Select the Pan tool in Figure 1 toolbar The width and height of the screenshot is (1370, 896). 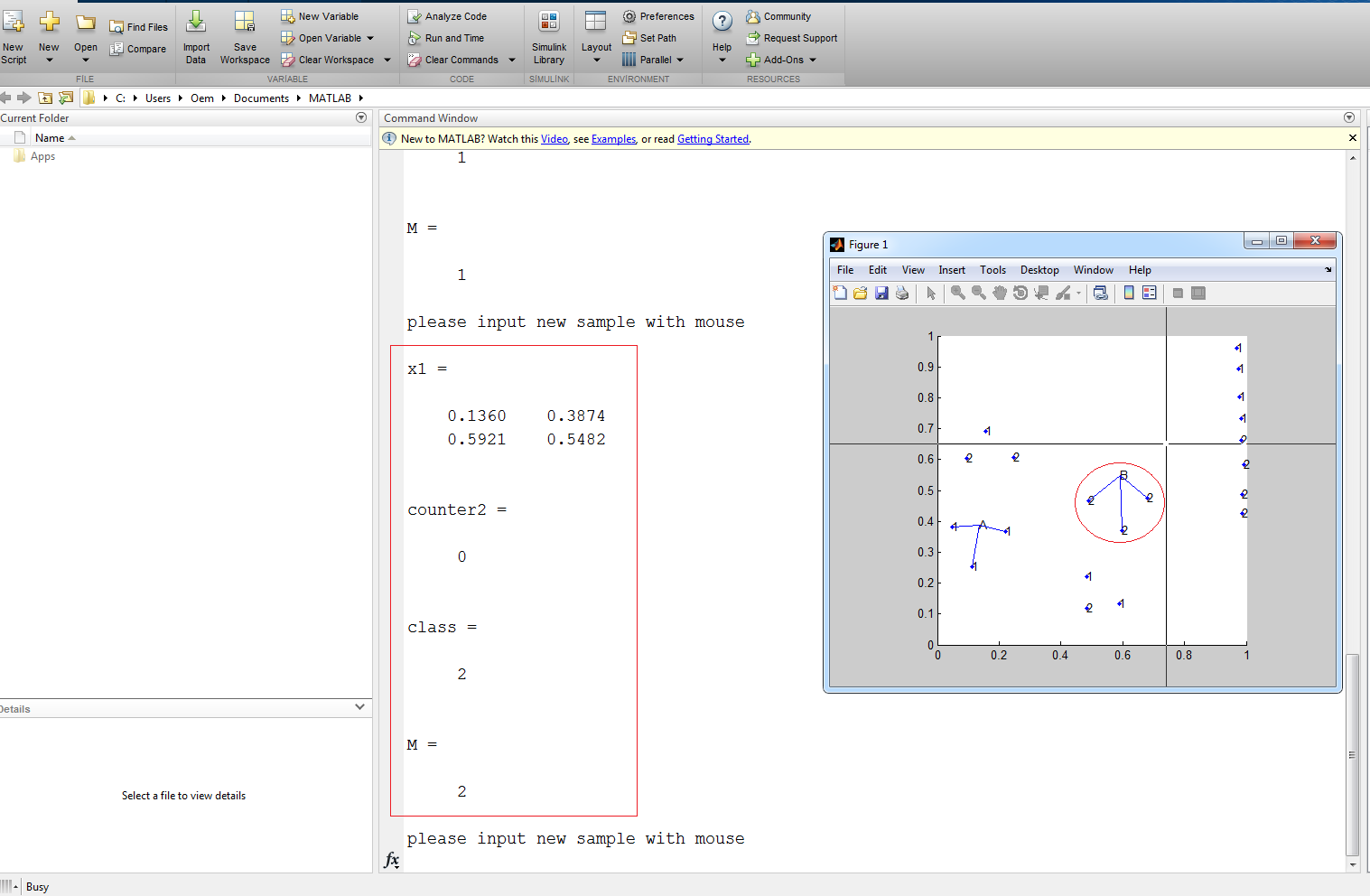coord(1000,293)
